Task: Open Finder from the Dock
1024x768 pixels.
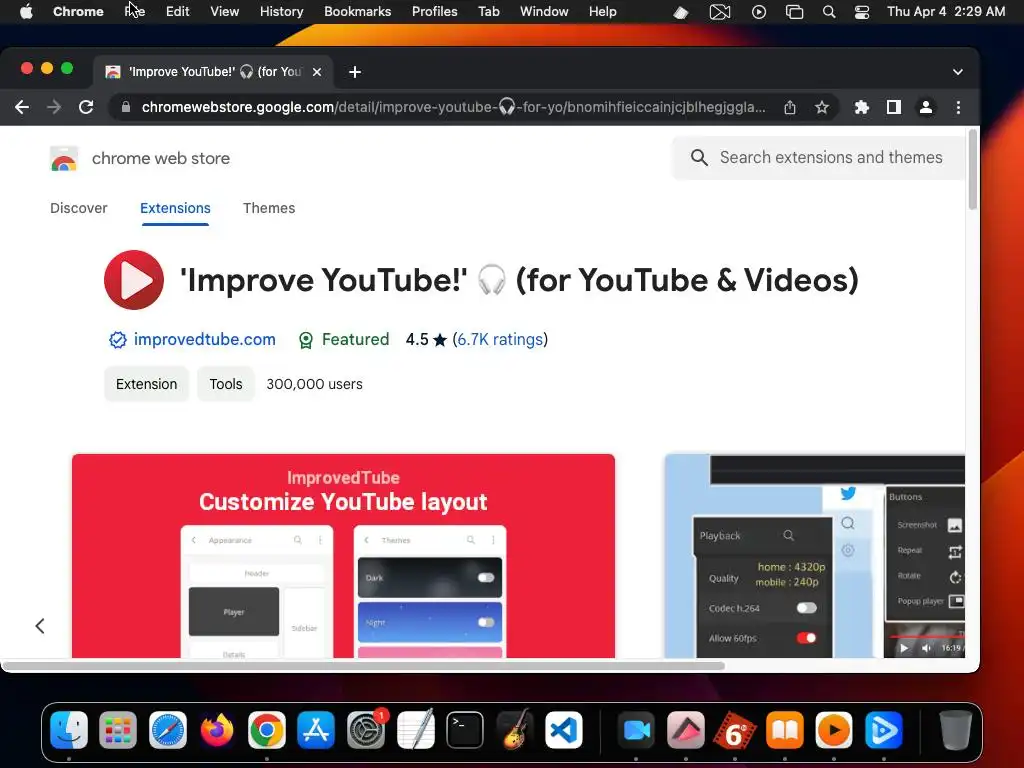Action: [69, 730]
